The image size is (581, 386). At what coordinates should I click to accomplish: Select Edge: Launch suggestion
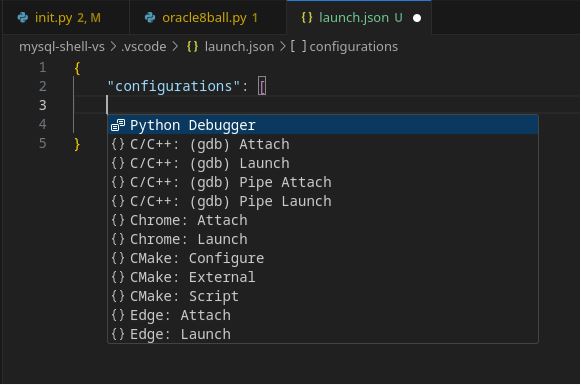click(323, 334)
